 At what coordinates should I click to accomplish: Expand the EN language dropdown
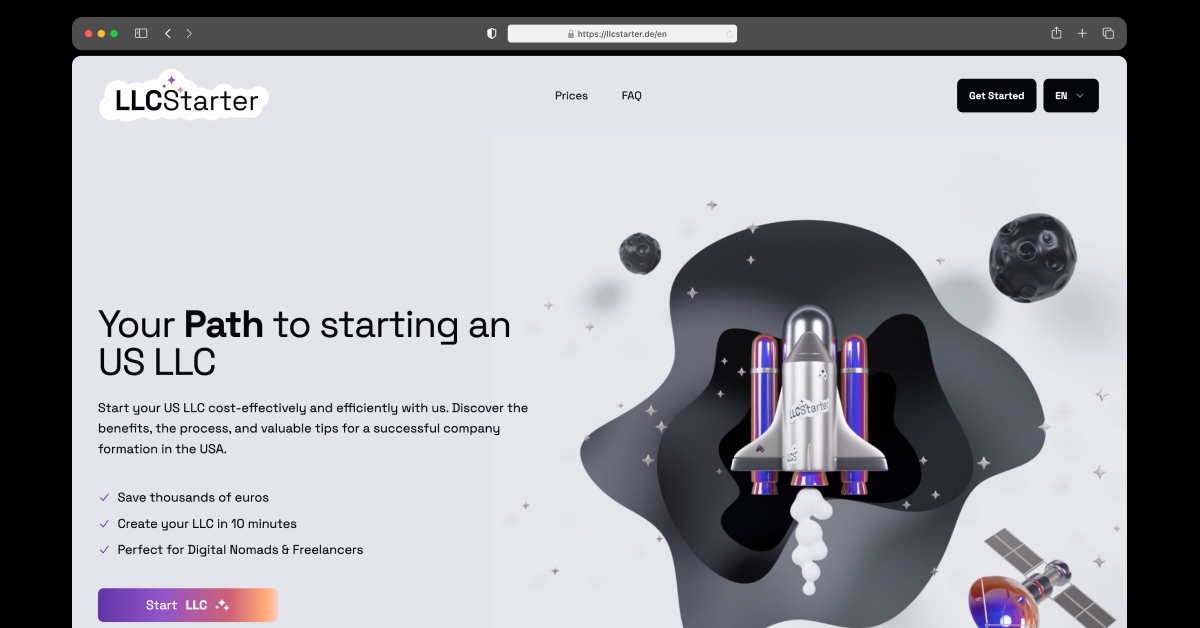(1071, 96)
